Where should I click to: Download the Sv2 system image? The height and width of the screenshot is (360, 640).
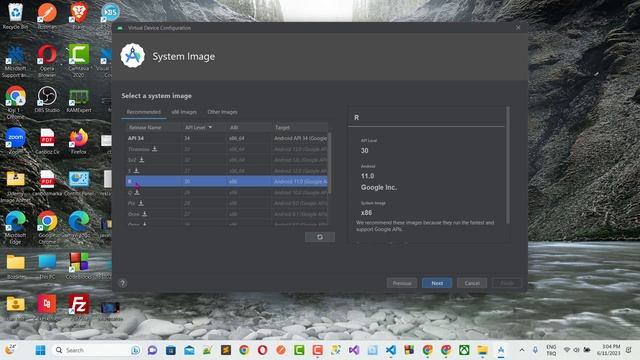(141, 160)
